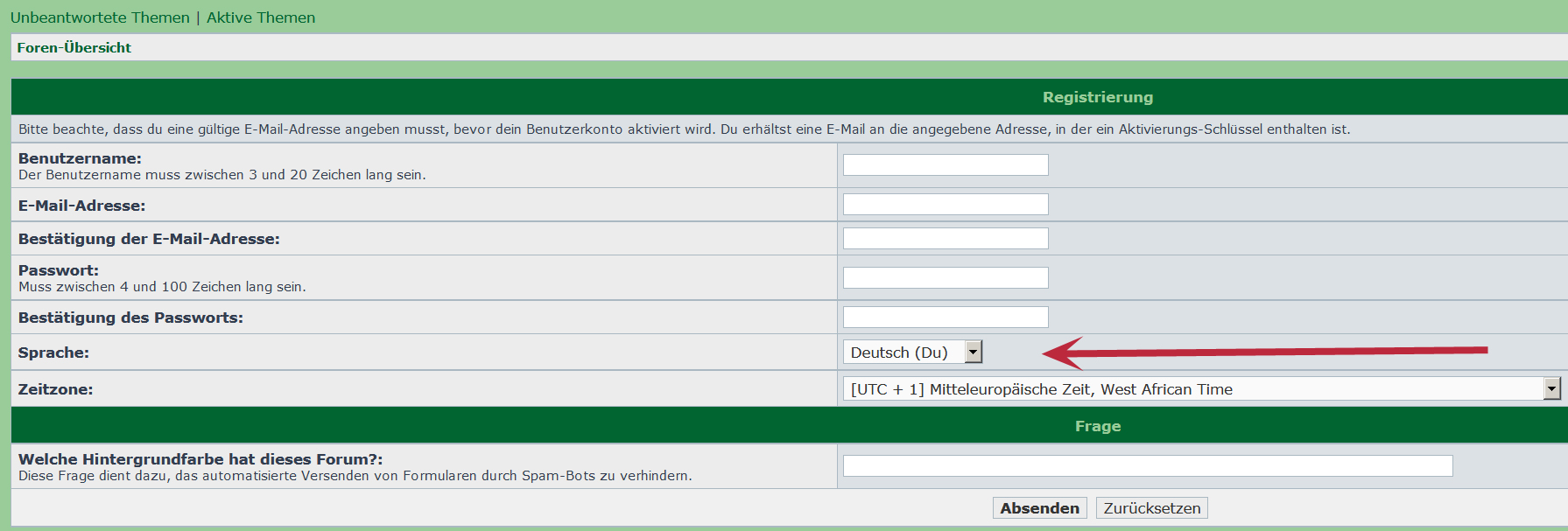The width and height of the screenshot is (1568, 531).
Task: Open the Zeitzone dropdown arrow
Action: pos(1551,388)
